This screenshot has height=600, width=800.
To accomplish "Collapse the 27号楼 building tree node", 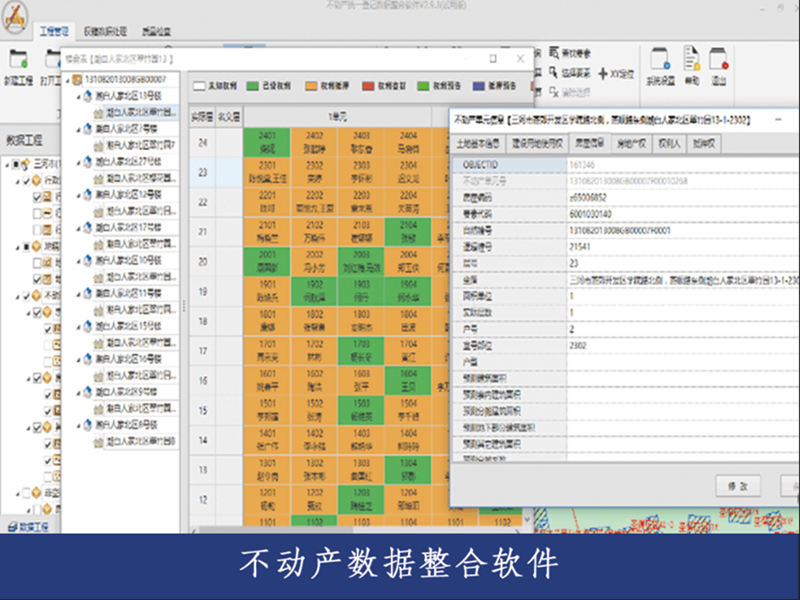I will [x=78, y=161].
